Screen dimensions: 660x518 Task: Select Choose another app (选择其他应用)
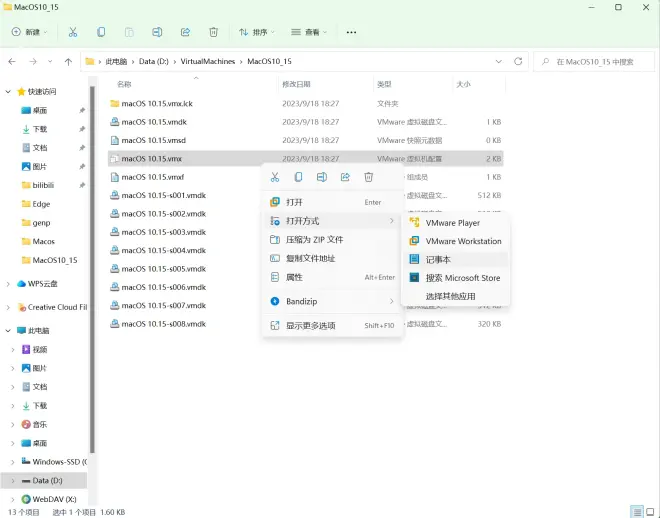[x=455, y=296]
